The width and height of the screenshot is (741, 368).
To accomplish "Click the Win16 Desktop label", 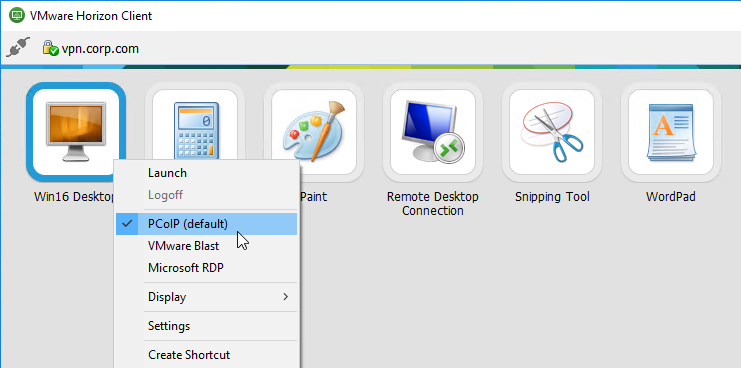I will [x=75, y=197].
